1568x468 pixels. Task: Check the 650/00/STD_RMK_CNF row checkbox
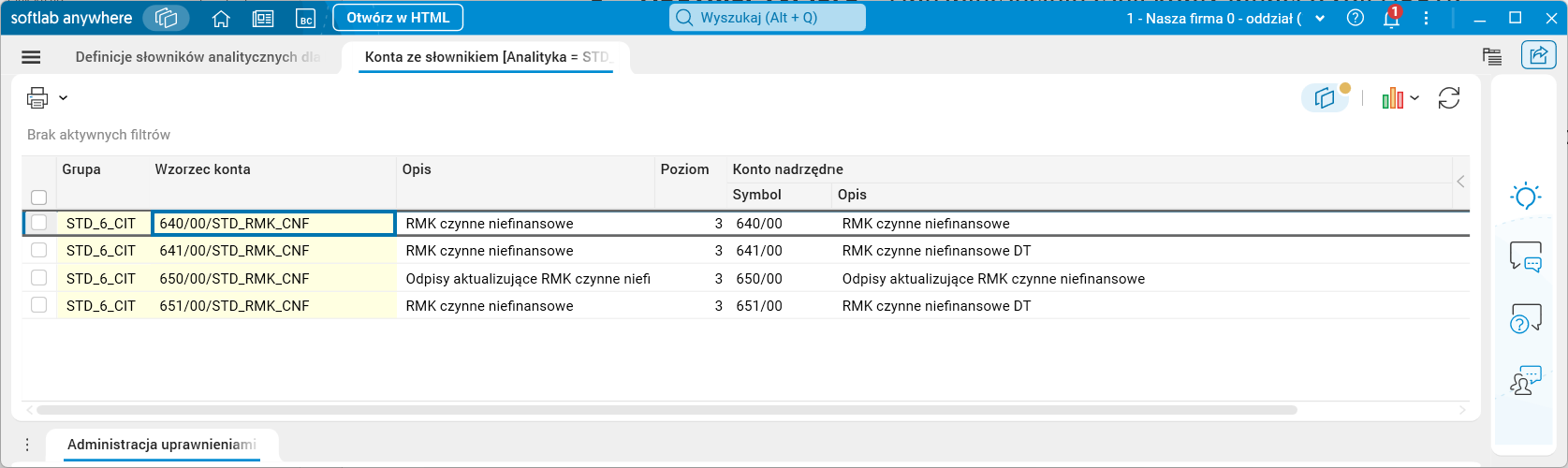tap(38, 278)
